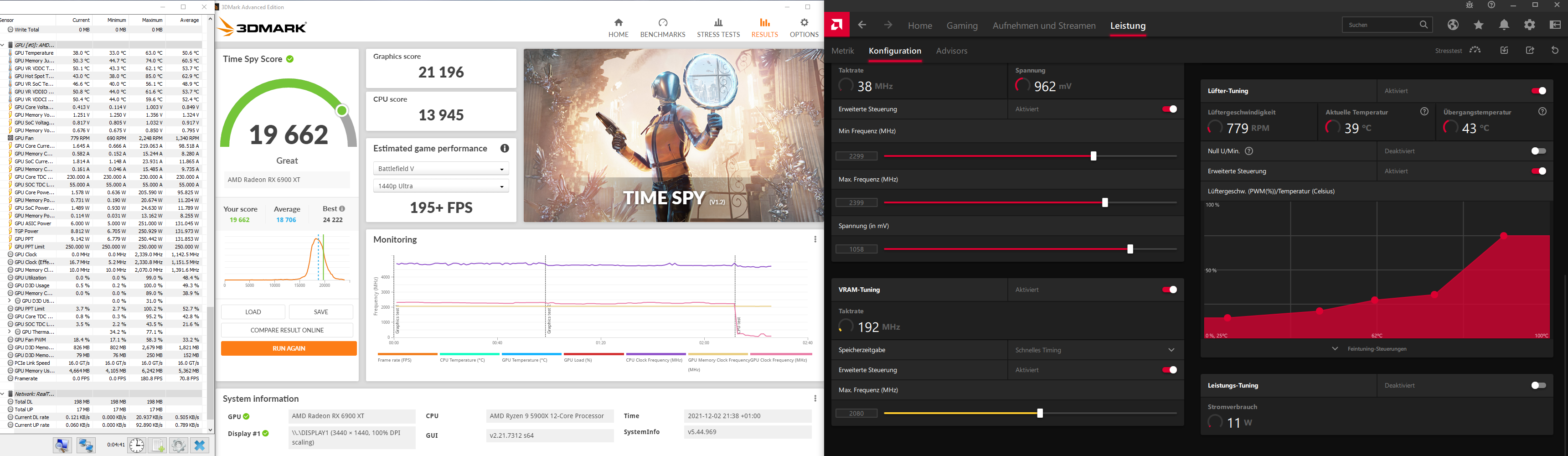Open the Battlefield V game dropdown
The height and width of the screenshot is (456, 1568).
tap(441, 169)
